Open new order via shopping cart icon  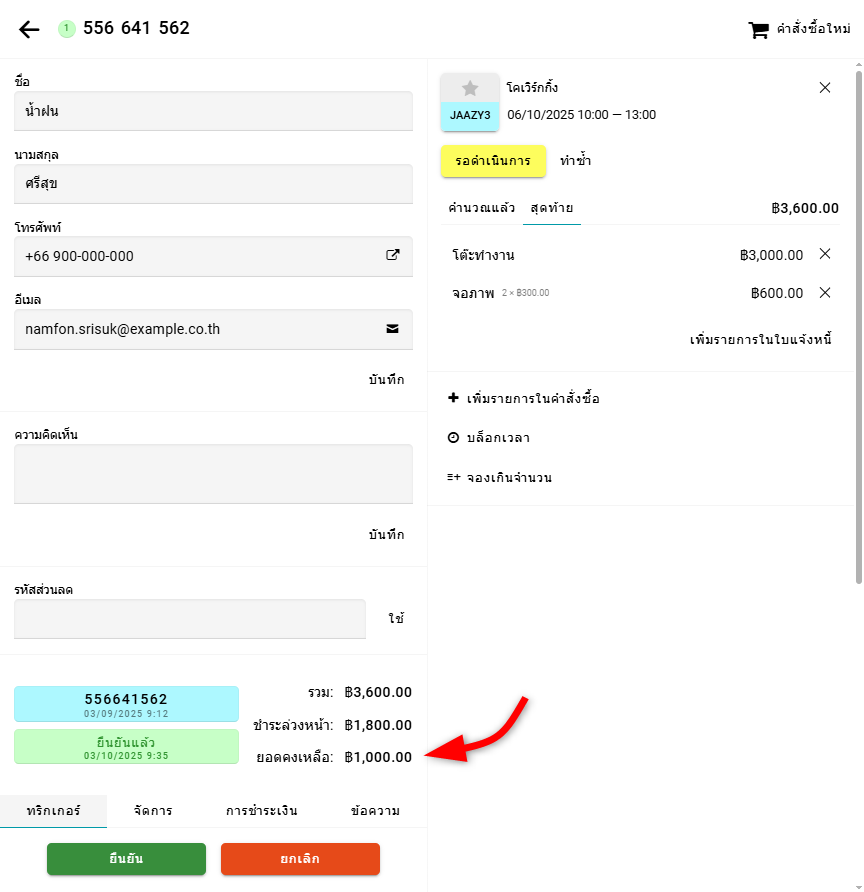(759, 30)
